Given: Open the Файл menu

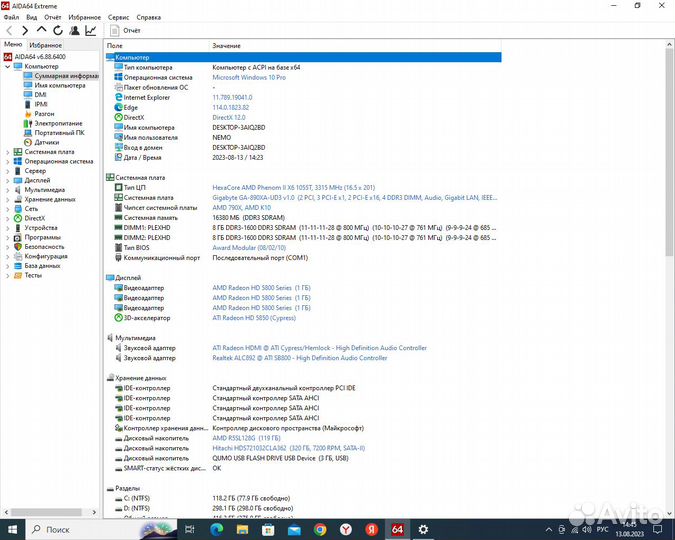Looking at the screenshot, I should [11, 17].
